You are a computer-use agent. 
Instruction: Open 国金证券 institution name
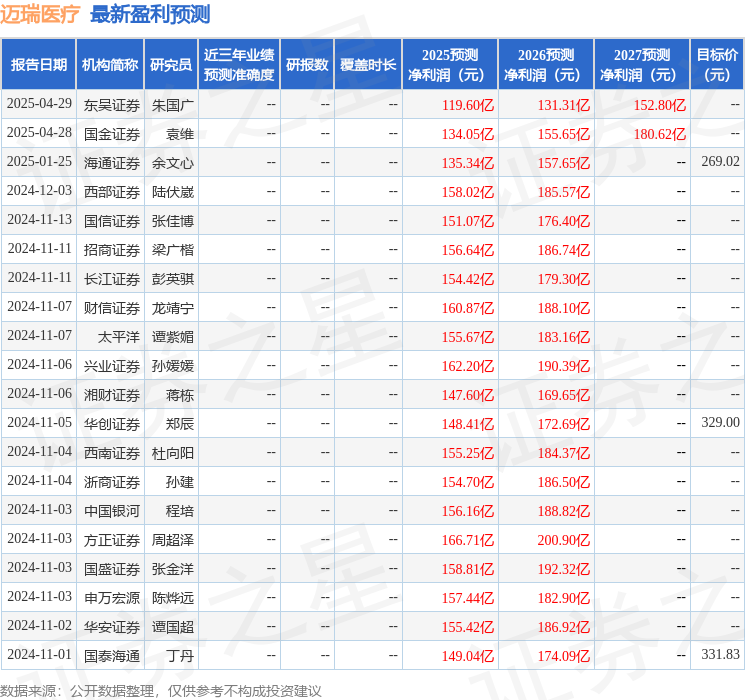pyautogui.click(x=112, y=134)
